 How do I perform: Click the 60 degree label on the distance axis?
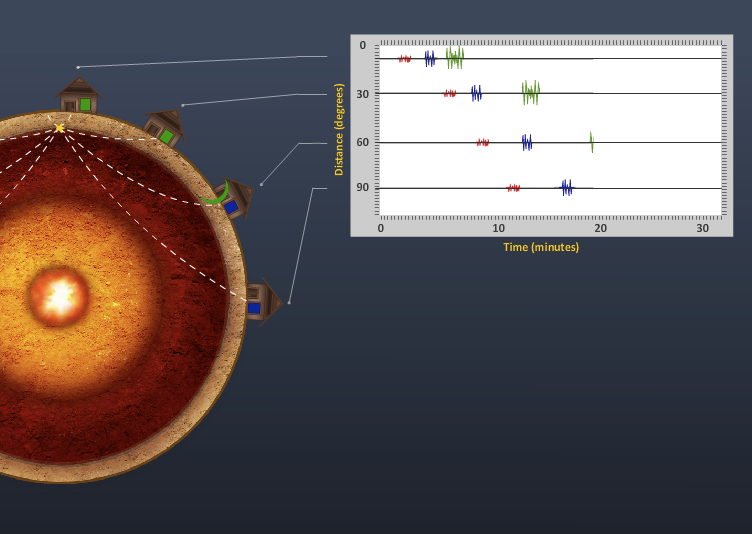(x=363, y=143)
